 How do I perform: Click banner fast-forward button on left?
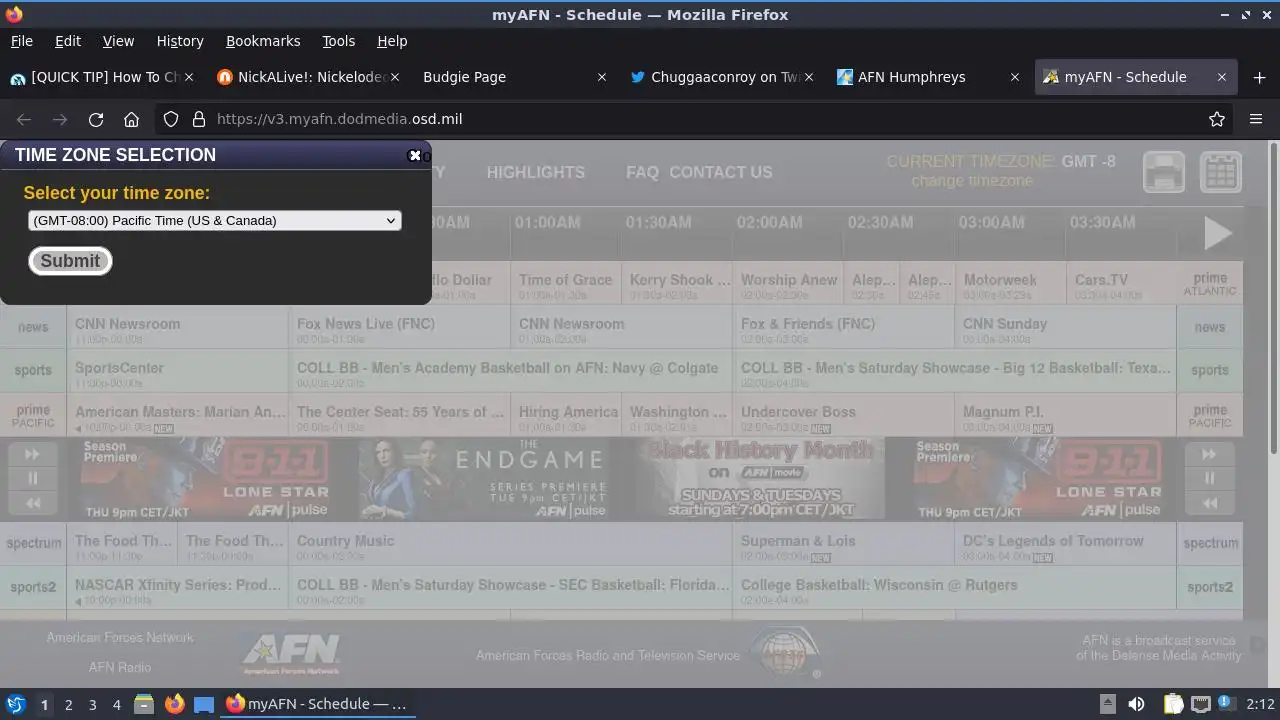[x=32, y=454]
